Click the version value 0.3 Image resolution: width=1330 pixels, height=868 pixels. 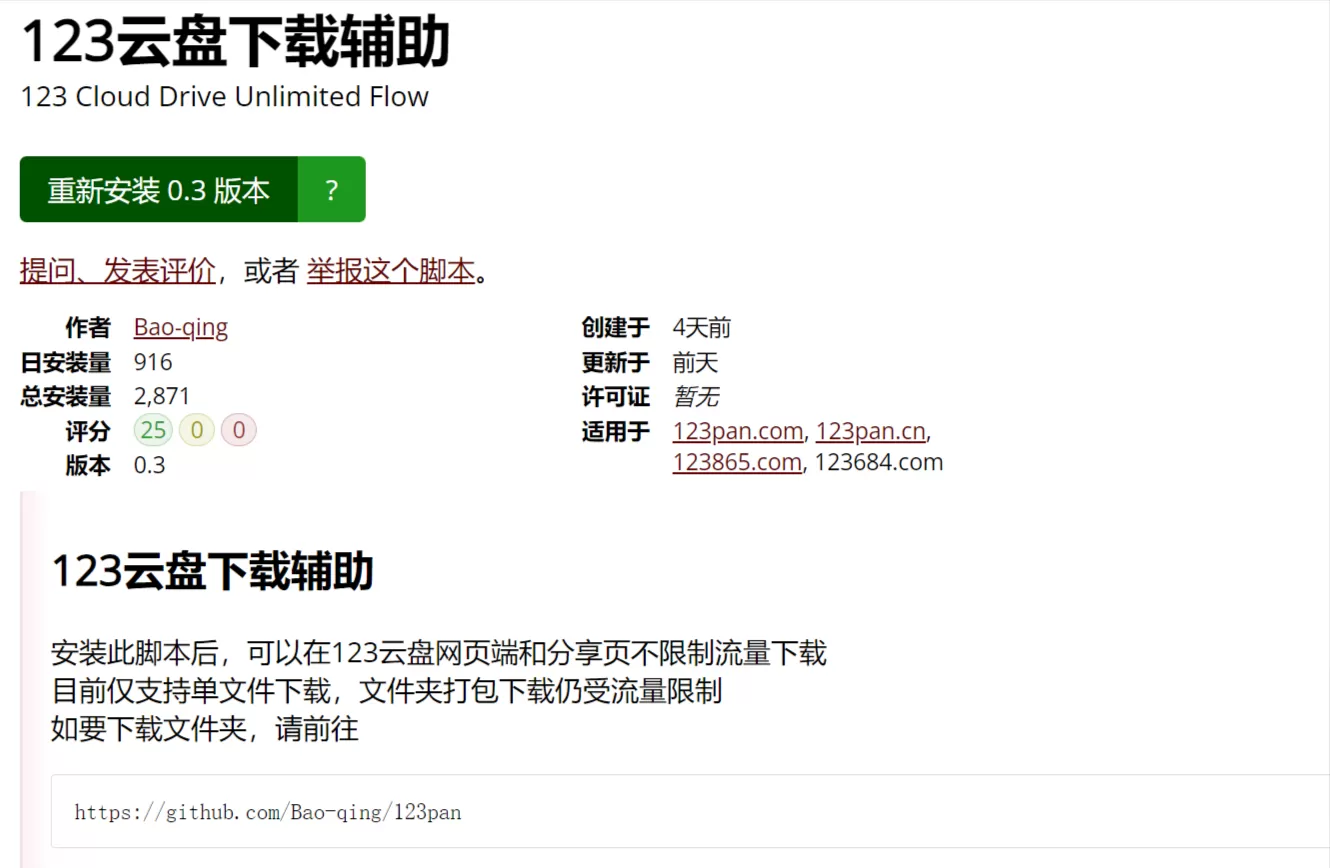point(150,465)
